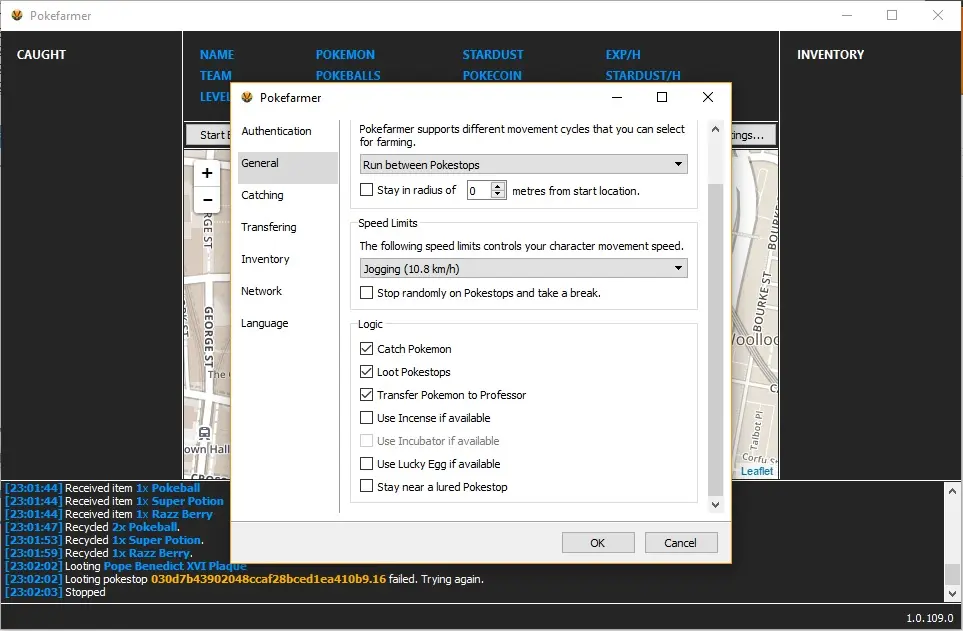Toggle Stay near a lured Pokestop

point(366,487)
